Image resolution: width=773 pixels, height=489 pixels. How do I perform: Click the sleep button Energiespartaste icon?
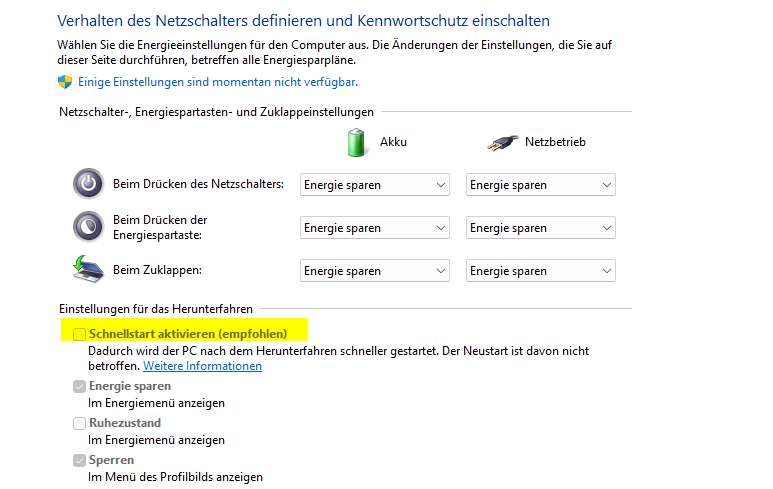(88, 227)
